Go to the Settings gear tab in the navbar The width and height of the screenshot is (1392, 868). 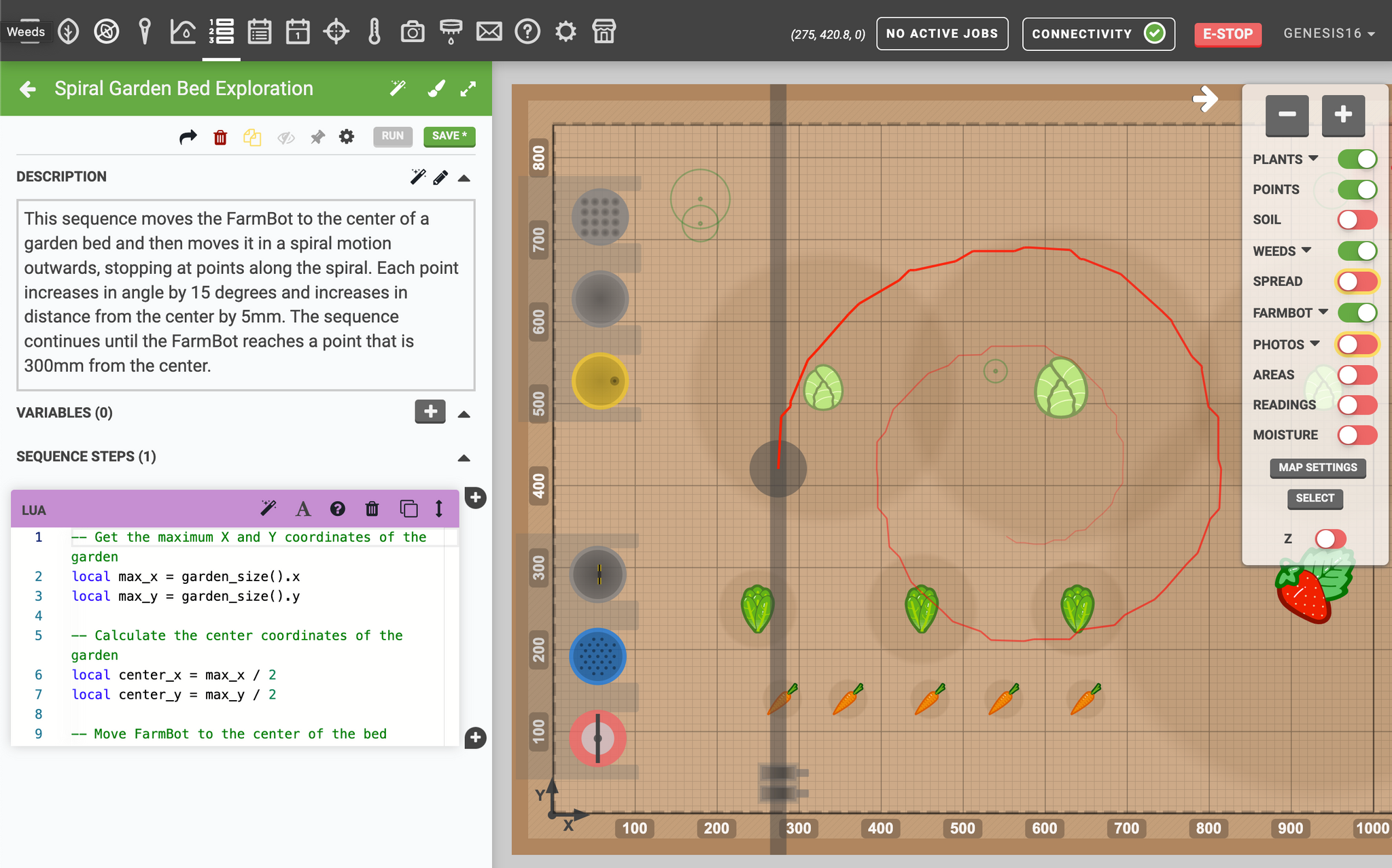click(x=565, y=32)
